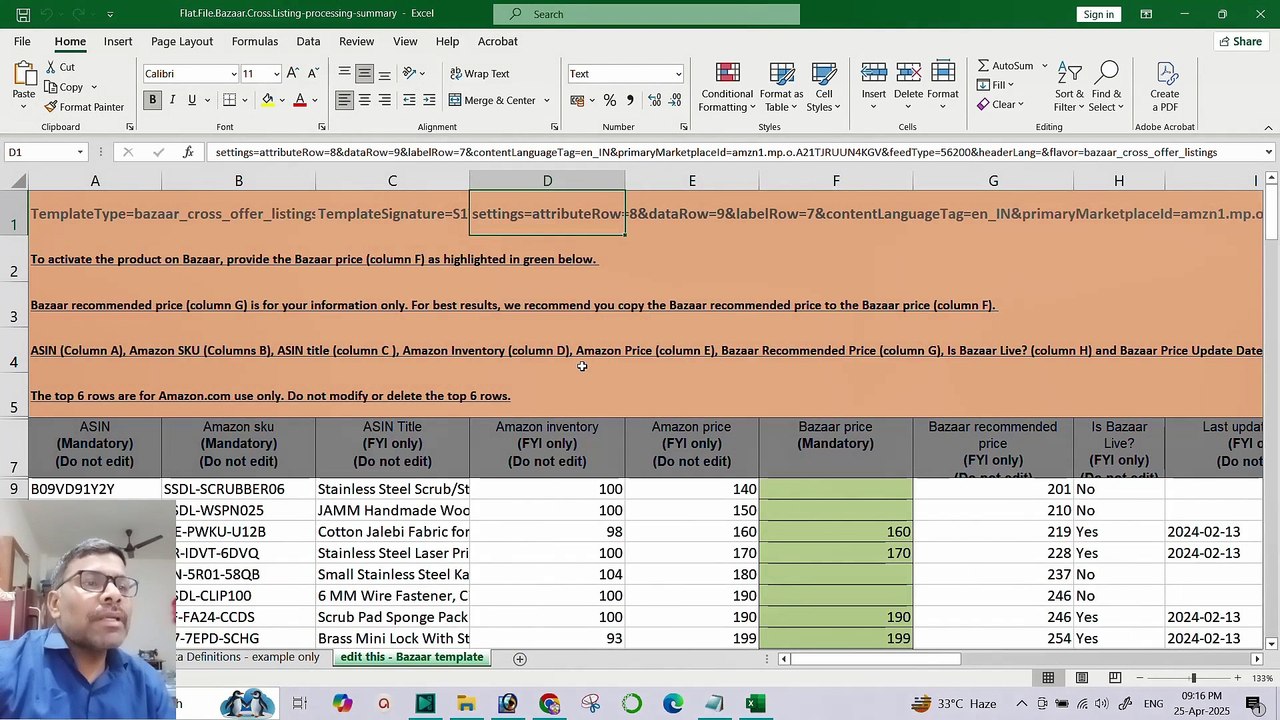Click the Increase Decimal icon
The image size is (1280, 720).
click(655, 100)
